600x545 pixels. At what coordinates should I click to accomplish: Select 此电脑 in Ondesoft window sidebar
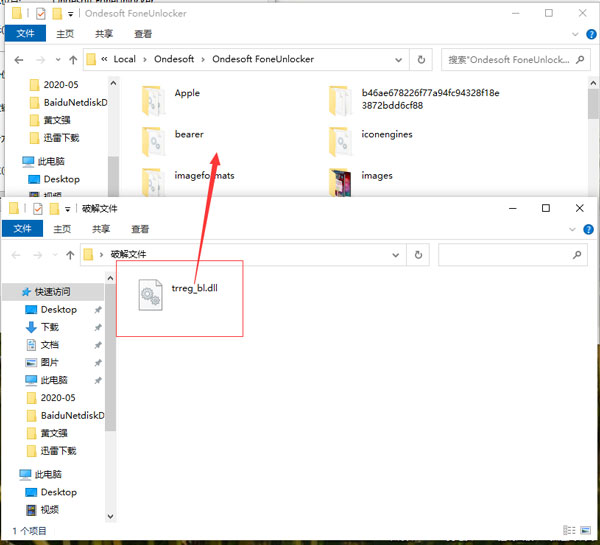pyautogui.click(x=51, y=162)
